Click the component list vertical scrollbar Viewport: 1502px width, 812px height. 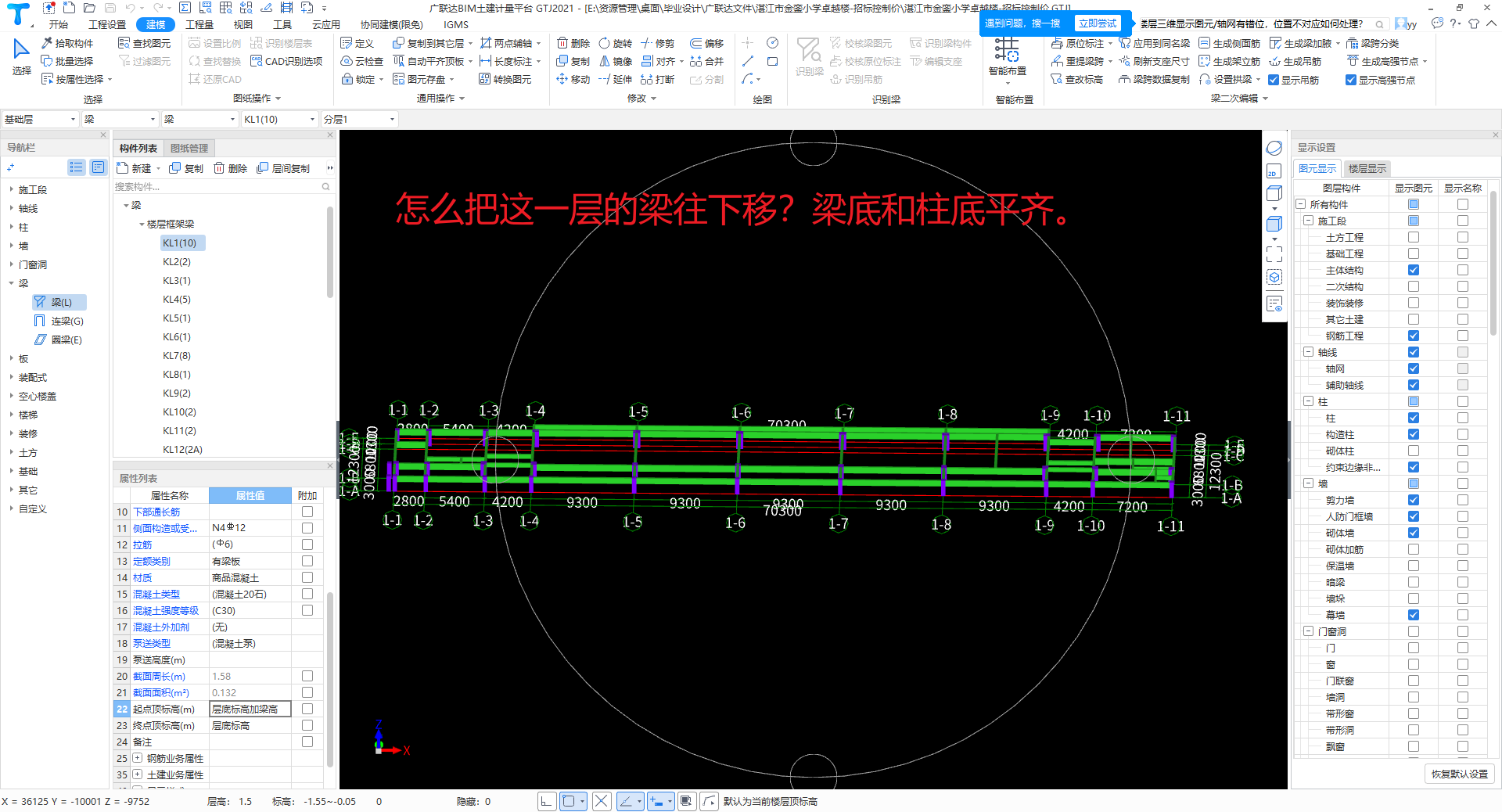coord(330,252)
